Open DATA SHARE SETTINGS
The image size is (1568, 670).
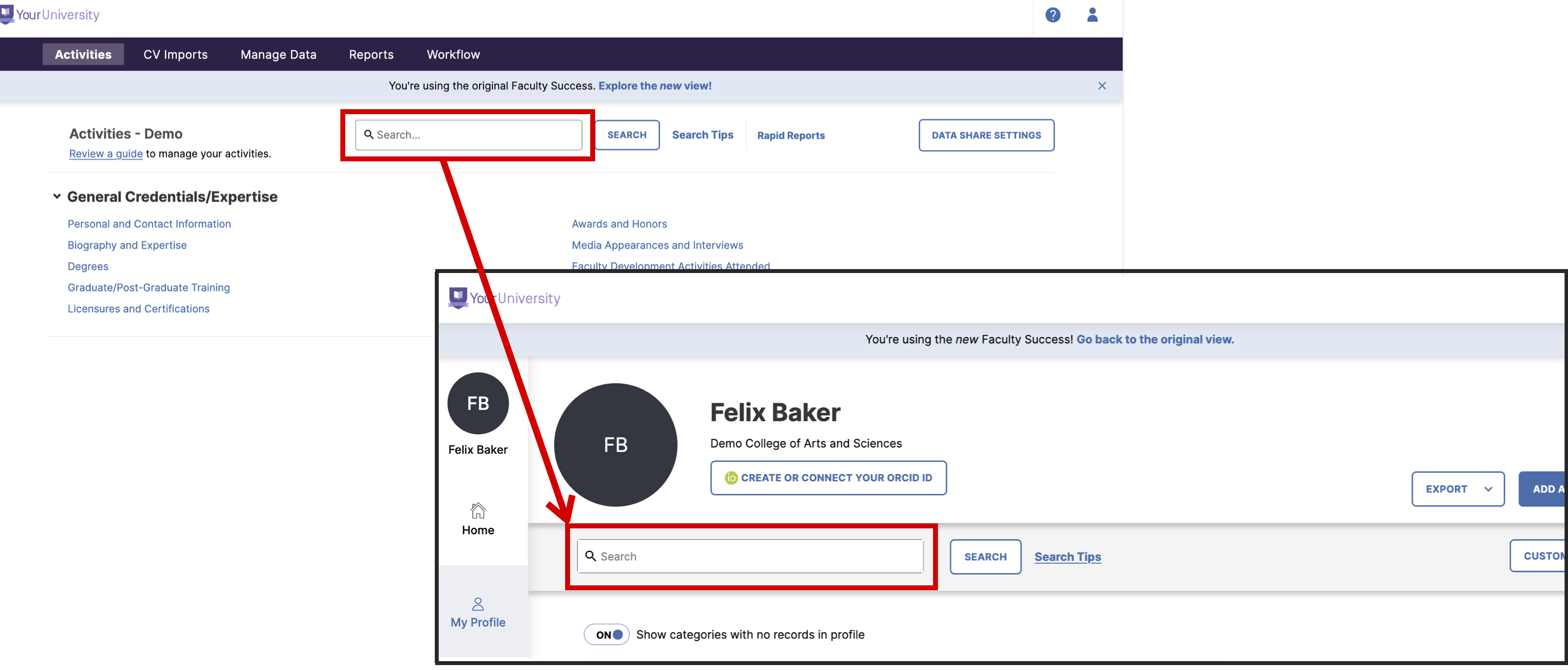coord(986,135)
